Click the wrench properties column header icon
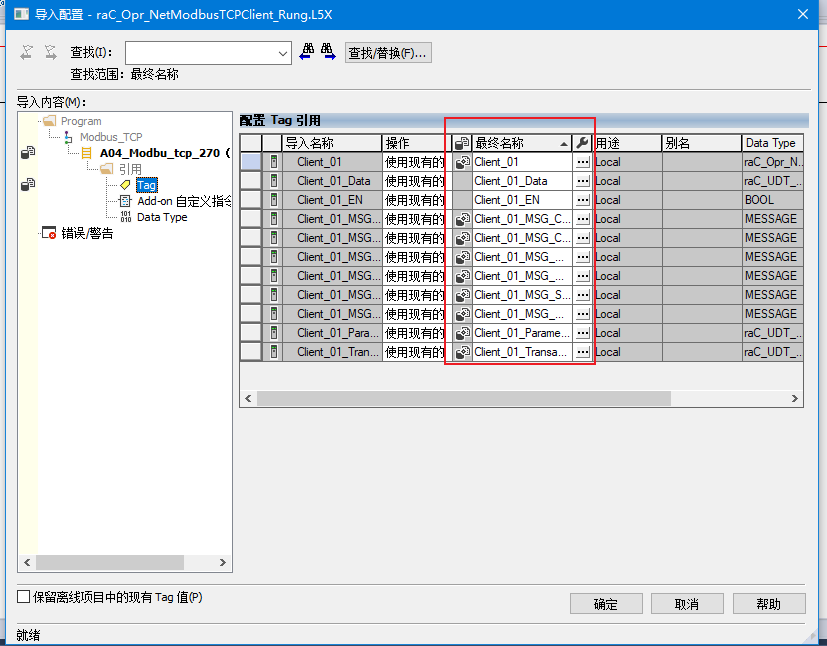Screen dimensions: 827x646 point(583,143)
